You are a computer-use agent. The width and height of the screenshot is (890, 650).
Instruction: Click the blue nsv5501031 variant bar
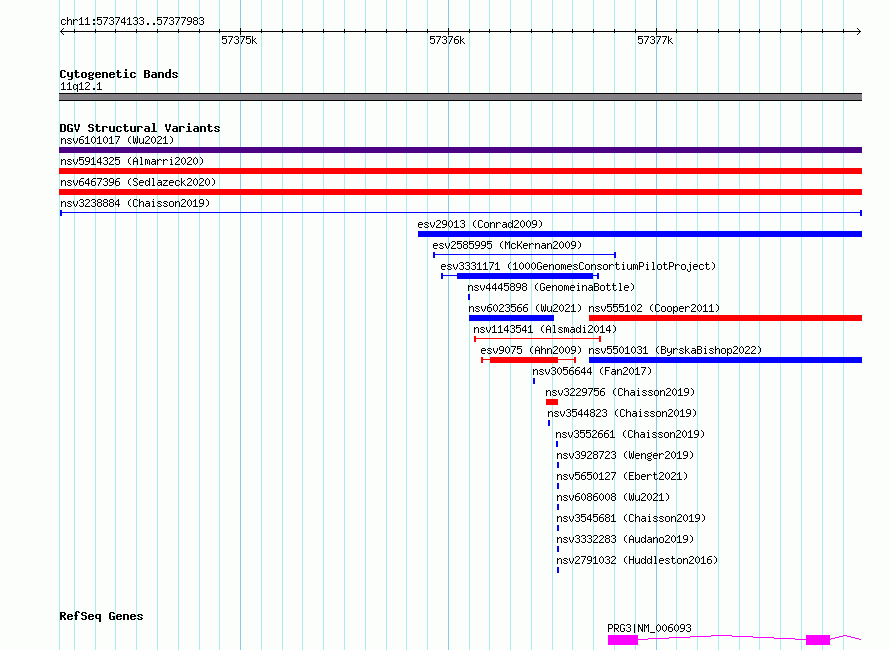tap(725, 360)
